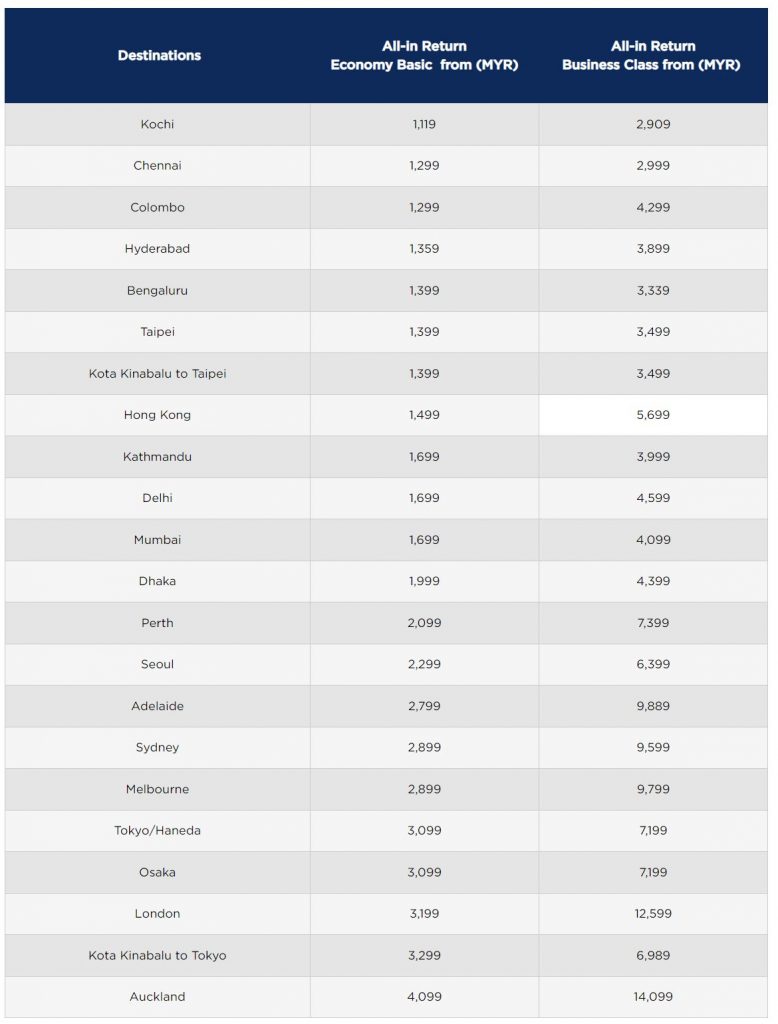Select Hyderabad economy fare 1,359
778x1024 pixels.
(424, 249)
